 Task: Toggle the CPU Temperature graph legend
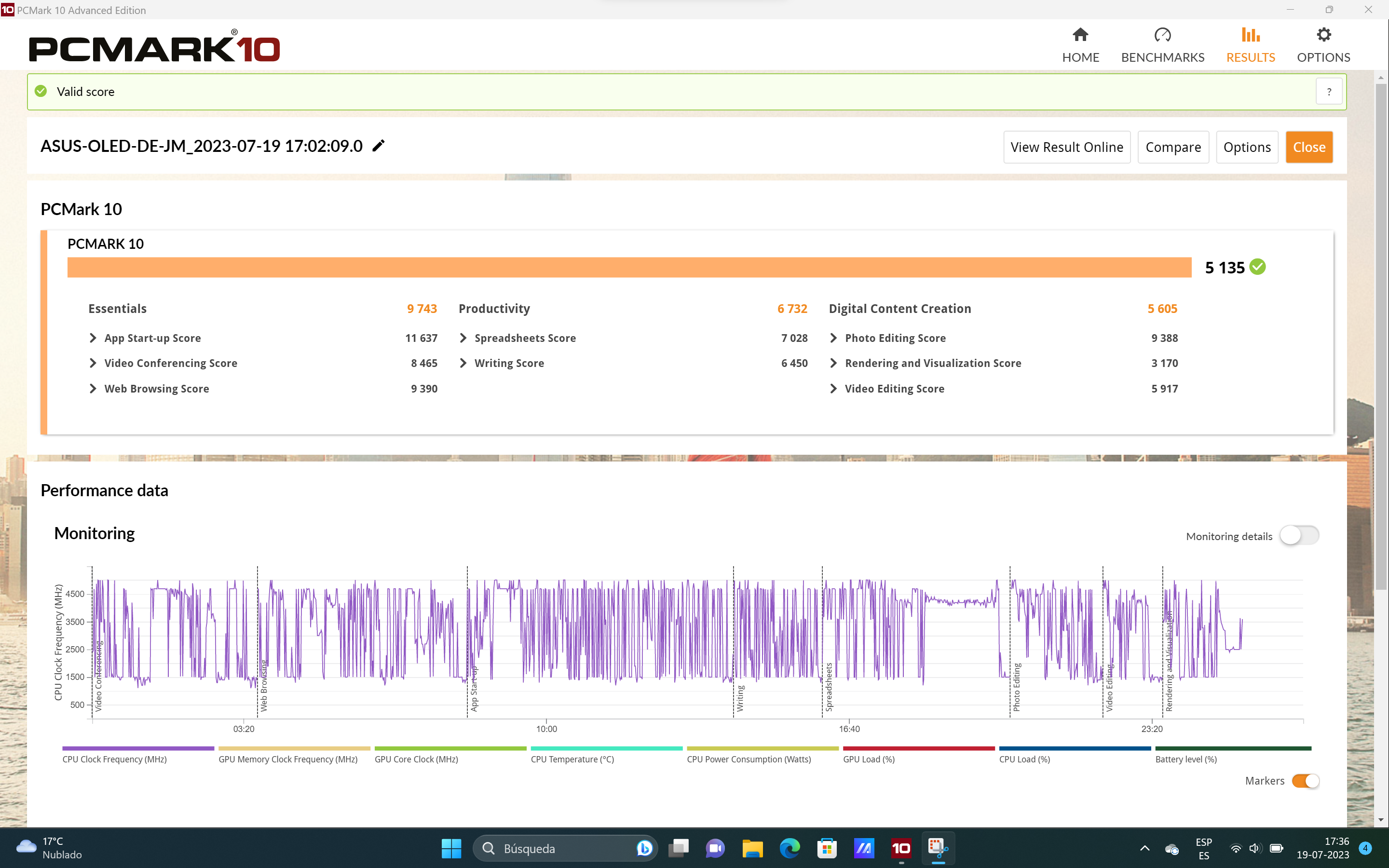pyautogui.click(x=572, y=759)
